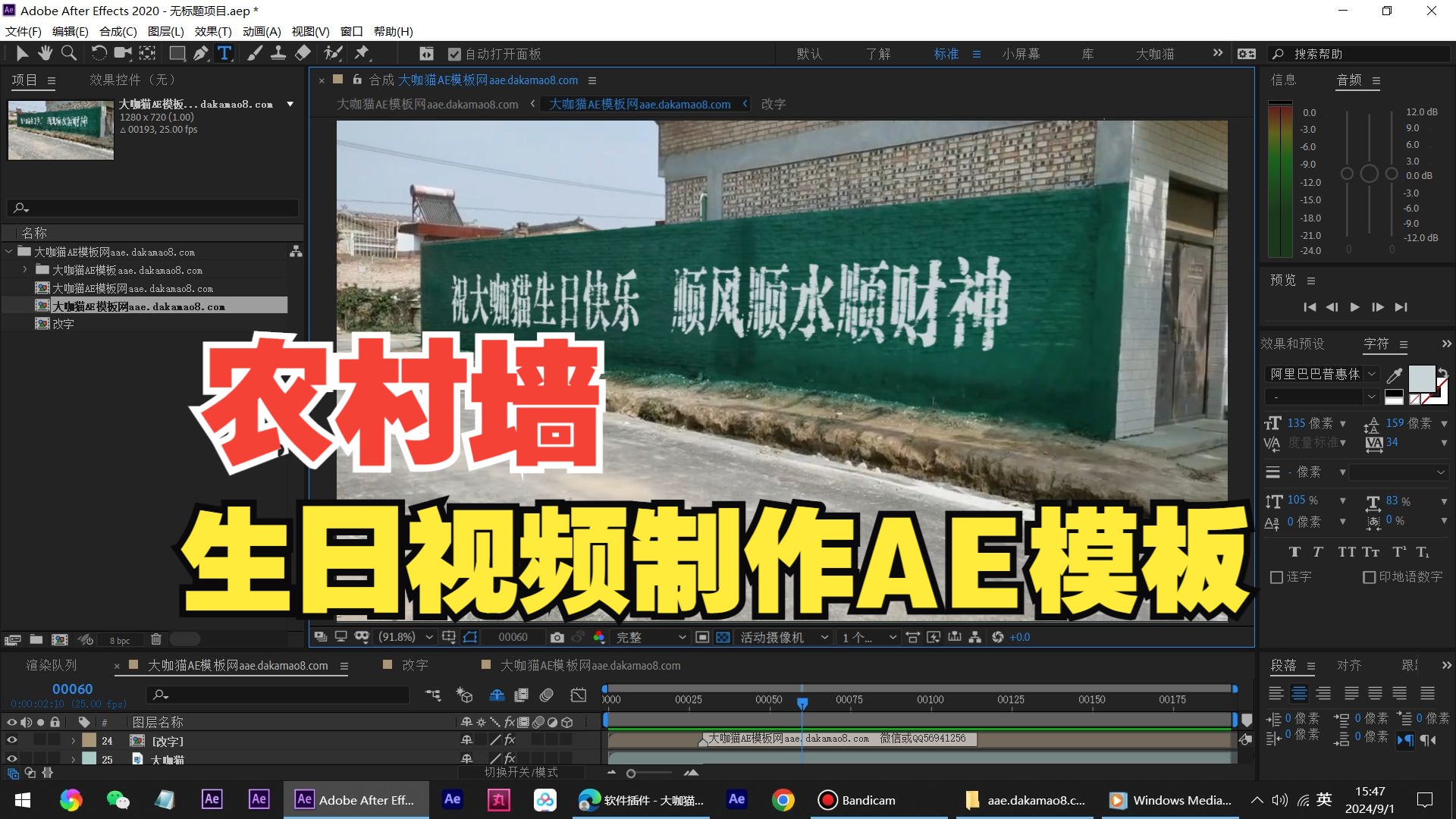This screenshot has width=1456, height=819.
Task: Show more workspaces with double chevron
Action: (x=1218, y=53)
